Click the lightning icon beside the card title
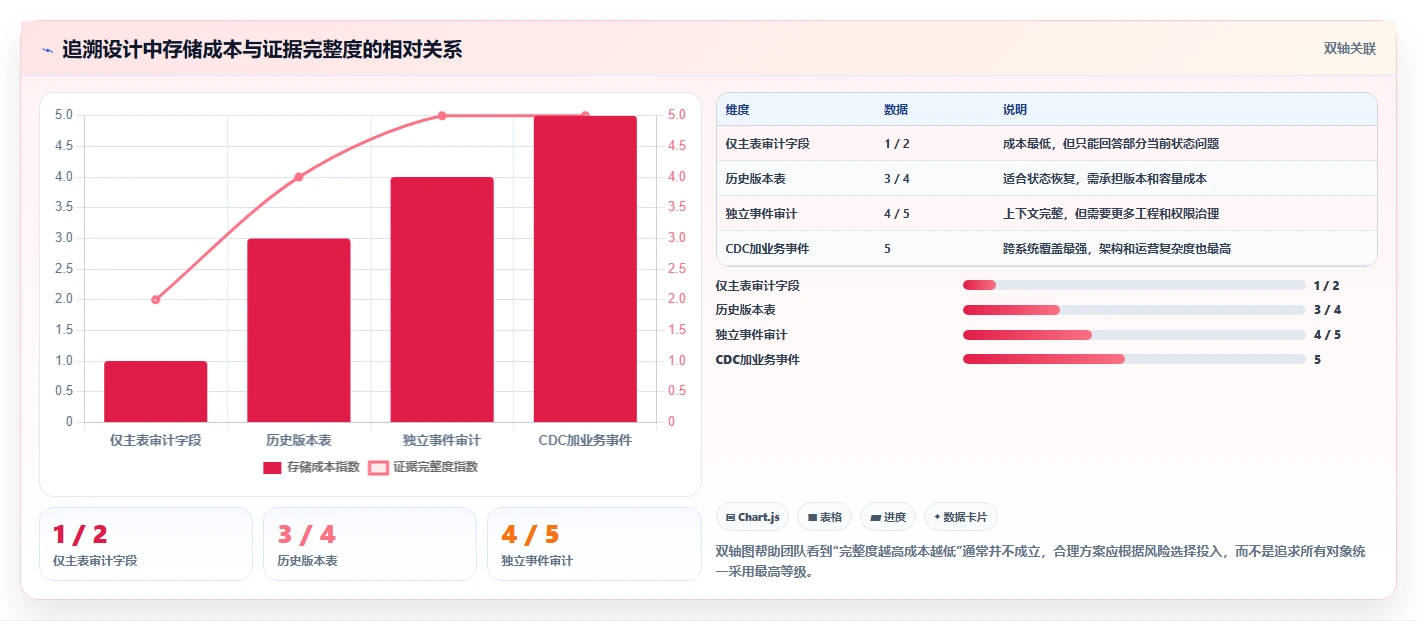The image size is (1417, 621). coord(48,50)
